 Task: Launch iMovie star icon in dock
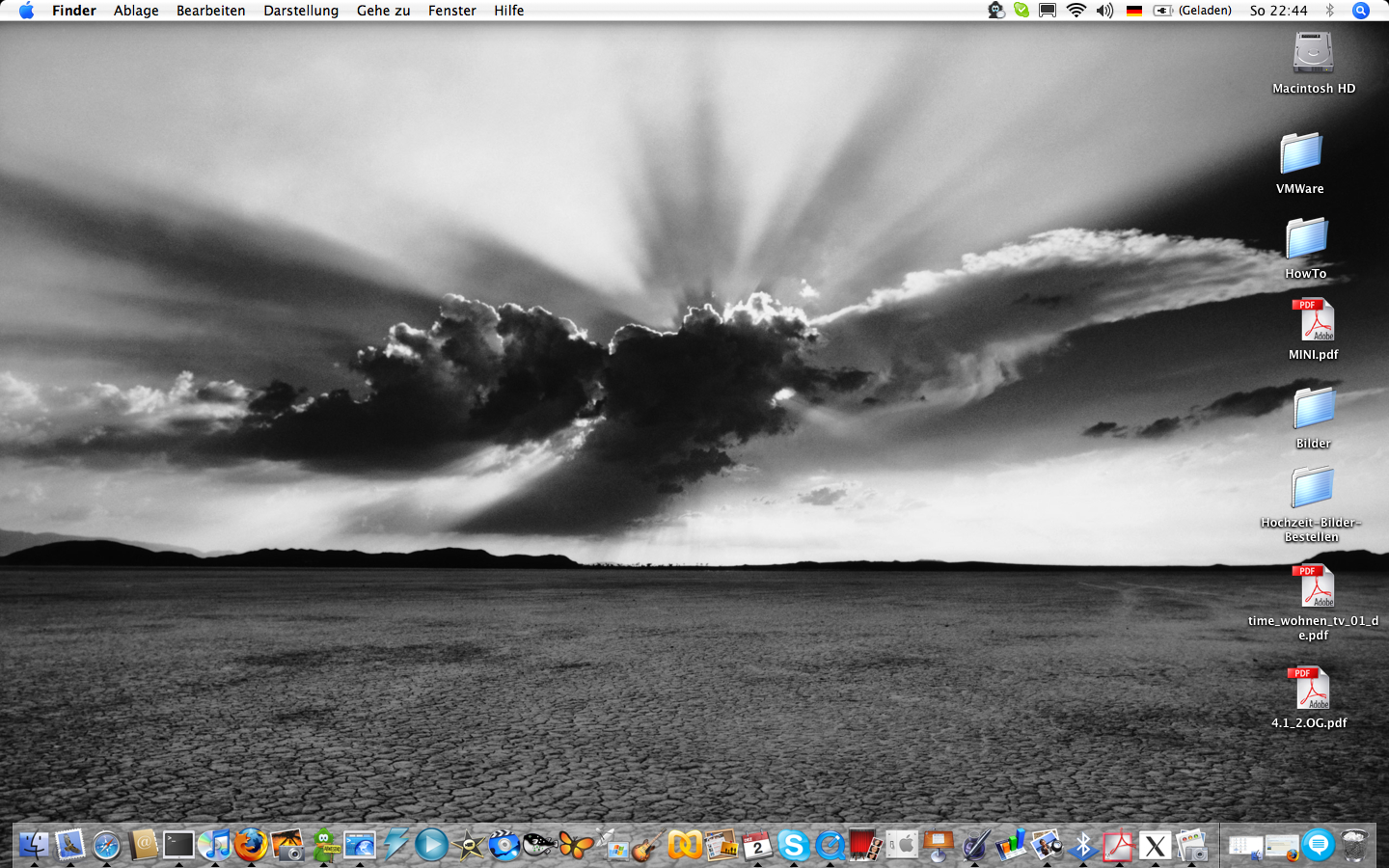pos(469,846)
